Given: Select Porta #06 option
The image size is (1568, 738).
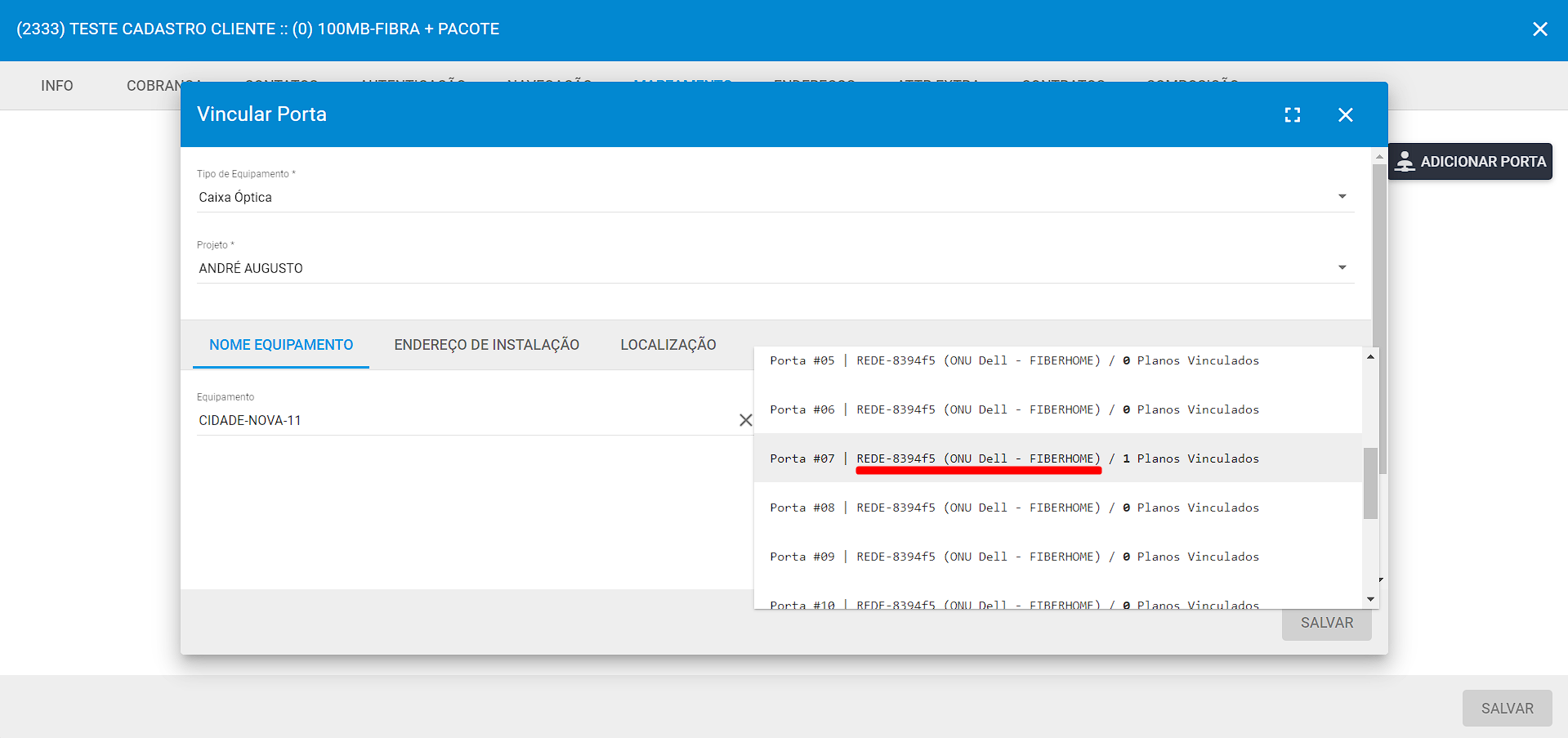Looking at the screenshot, I should coord(1057,409).
